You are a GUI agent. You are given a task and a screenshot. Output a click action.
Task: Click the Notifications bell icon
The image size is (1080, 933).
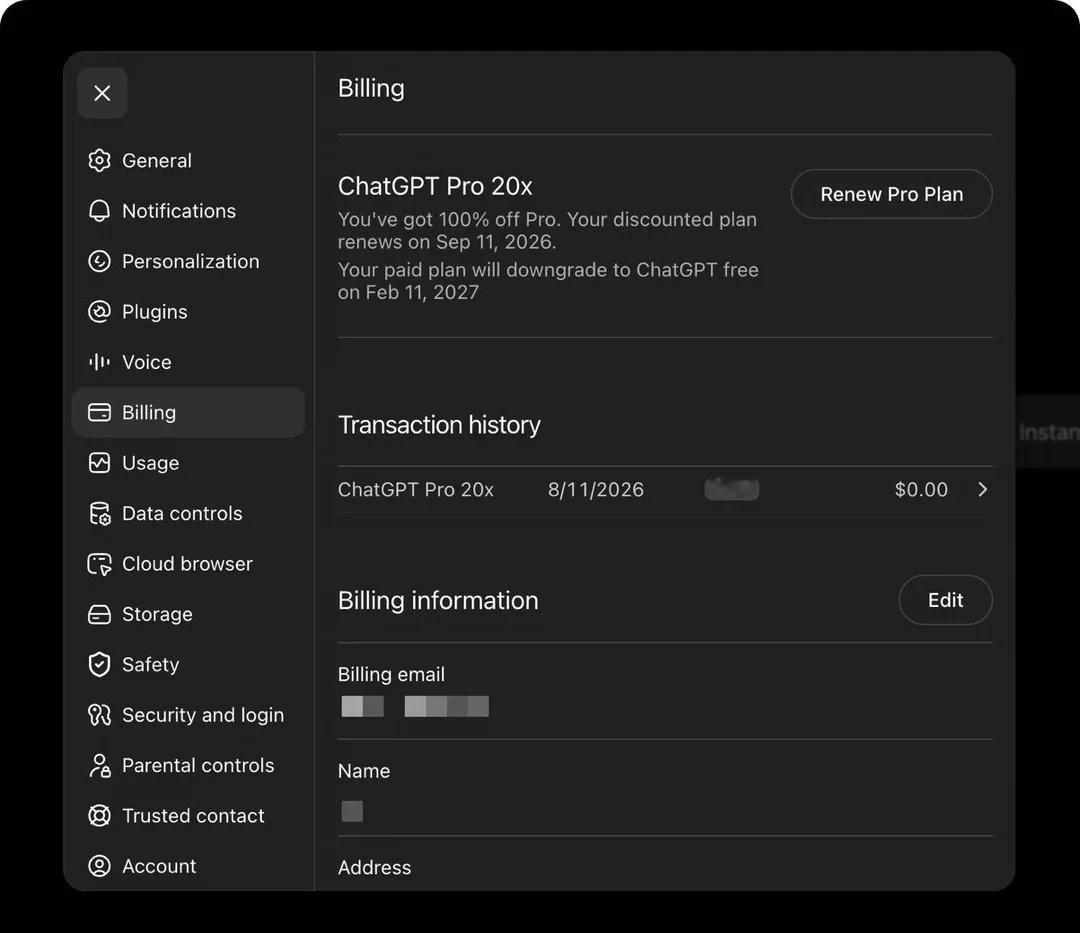(99, 211)
